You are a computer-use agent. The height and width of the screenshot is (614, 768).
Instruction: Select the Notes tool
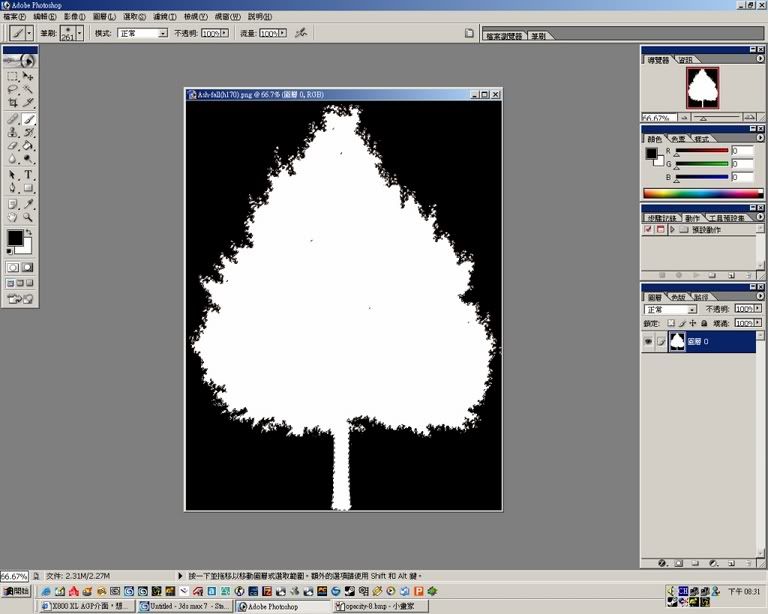[x=13, y=204]
